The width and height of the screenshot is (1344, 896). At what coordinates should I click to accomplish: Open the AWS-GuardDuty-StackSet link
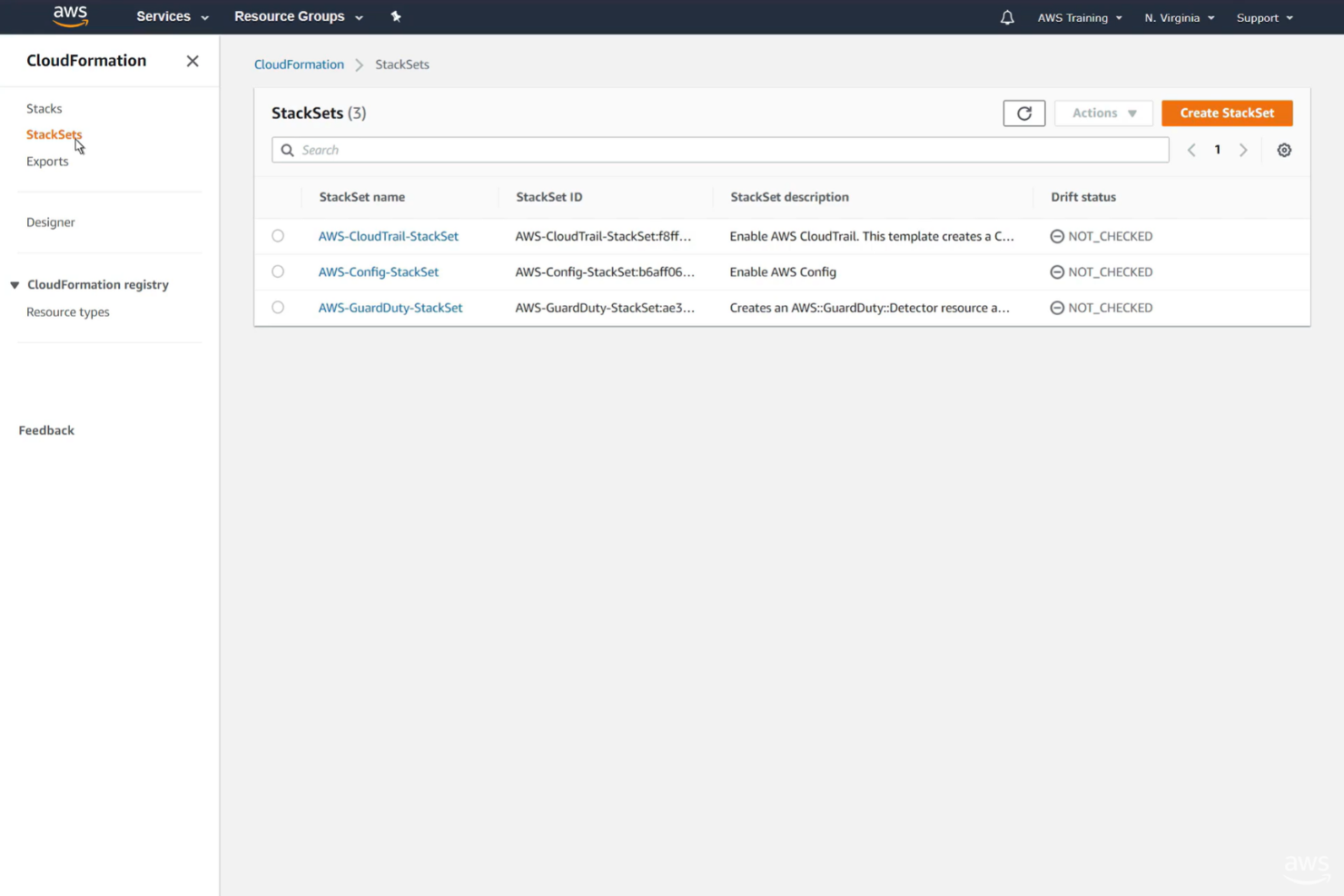coord(390,308)
